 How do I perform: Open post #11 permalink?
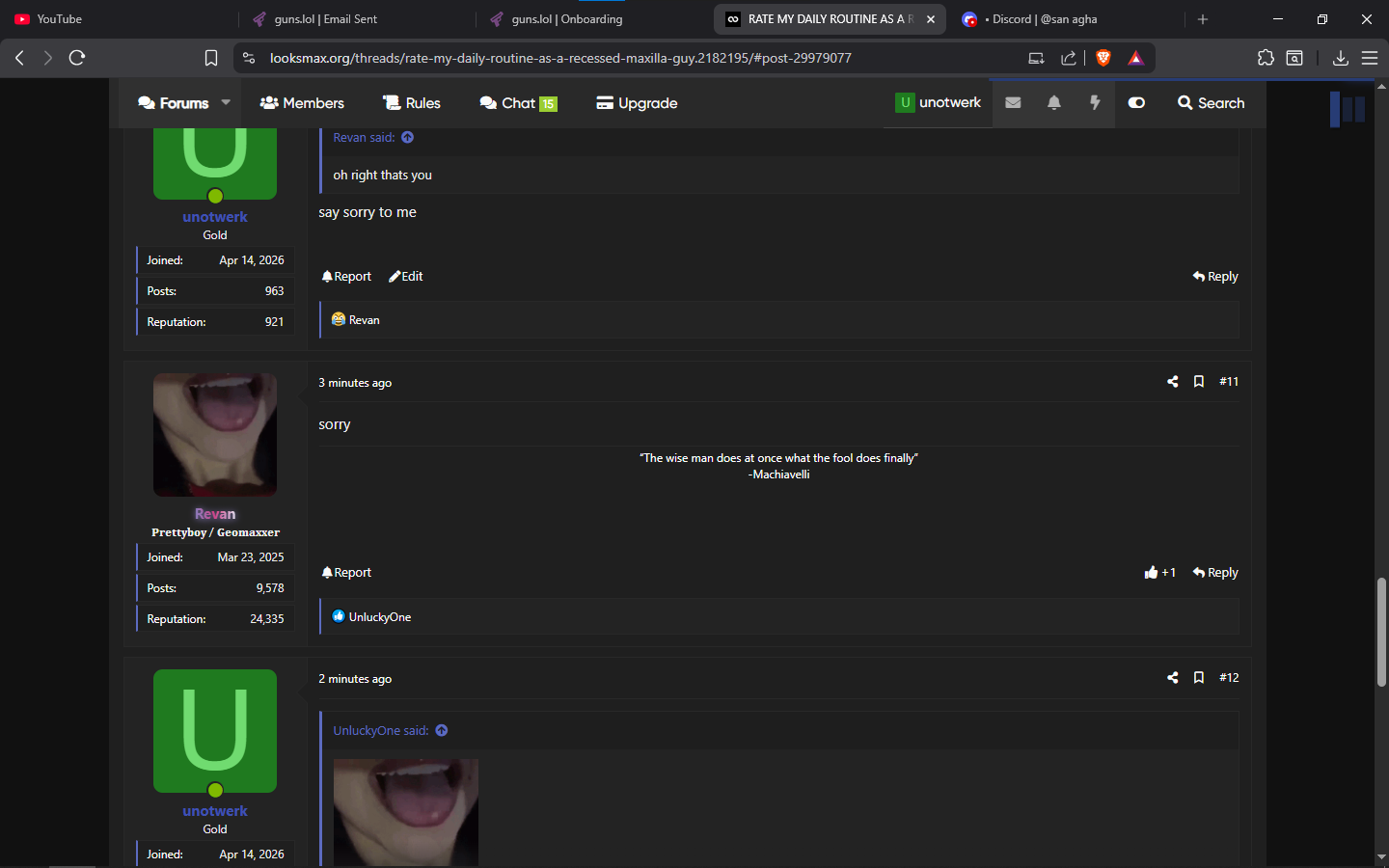tap(1229, 381)
